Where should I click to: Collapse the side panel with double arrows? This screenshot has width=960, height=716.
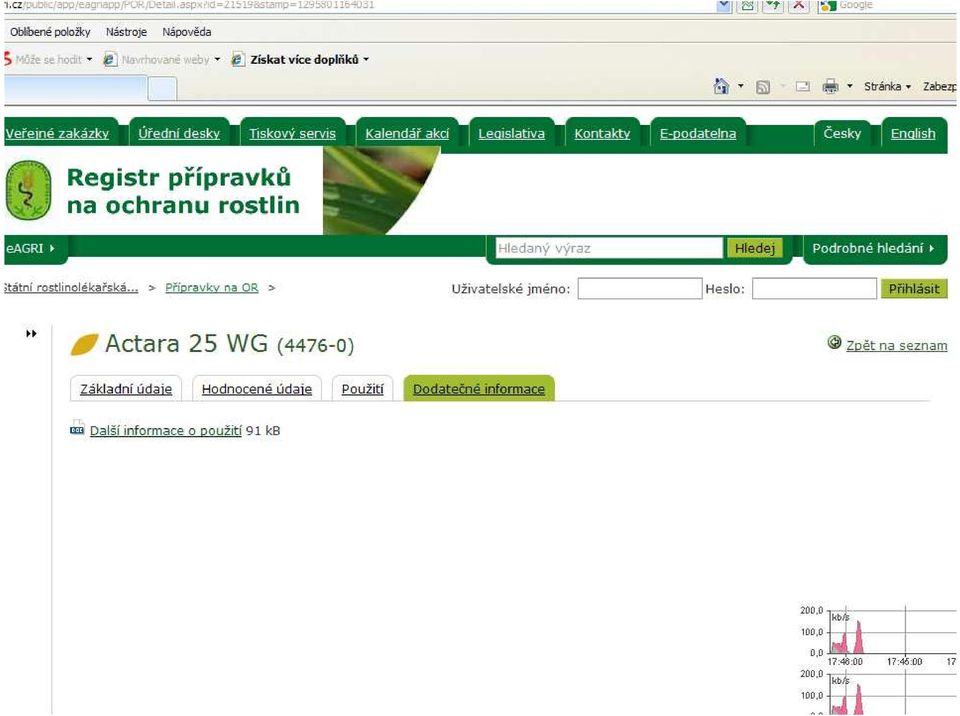[x=31, y=334]
